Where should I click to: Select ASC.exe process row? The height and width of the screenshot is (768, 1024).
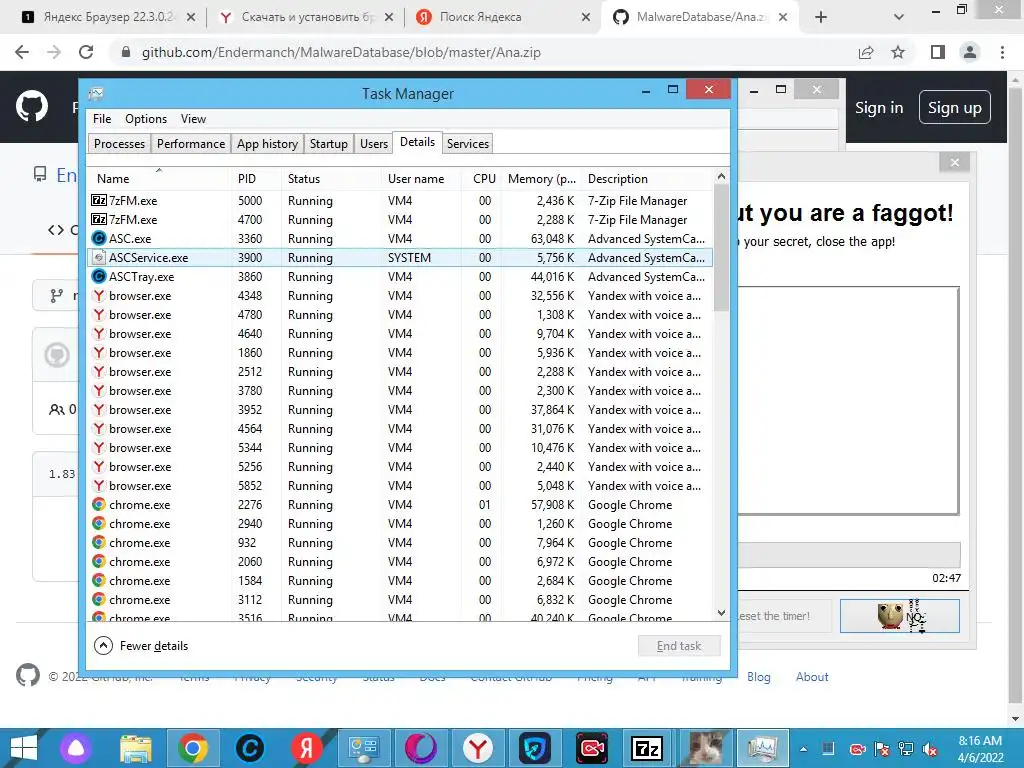[x=400, y=238]
